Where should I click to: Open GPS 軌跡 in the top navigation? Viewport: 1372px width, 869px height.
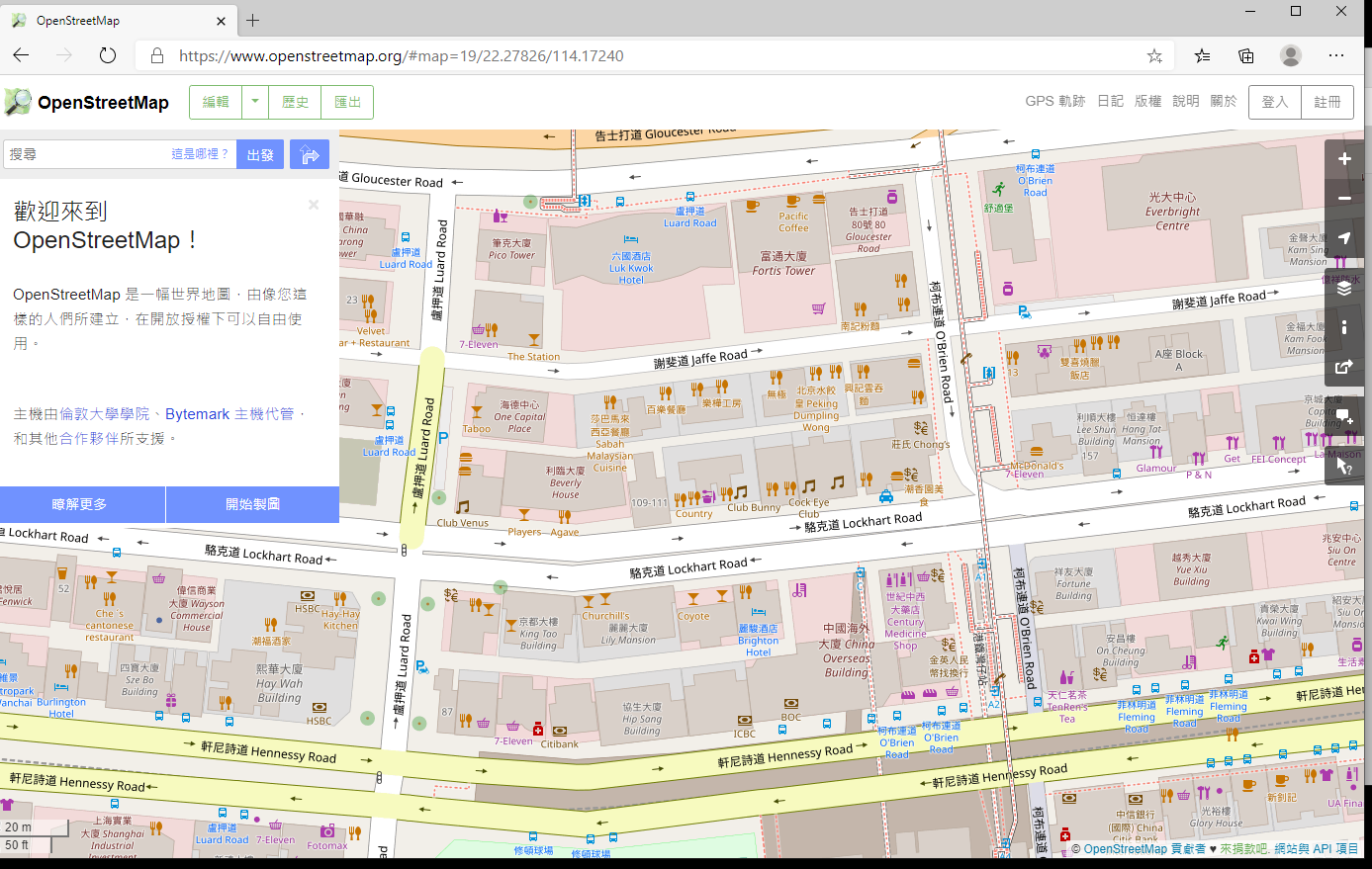(x=1055, y=101)
